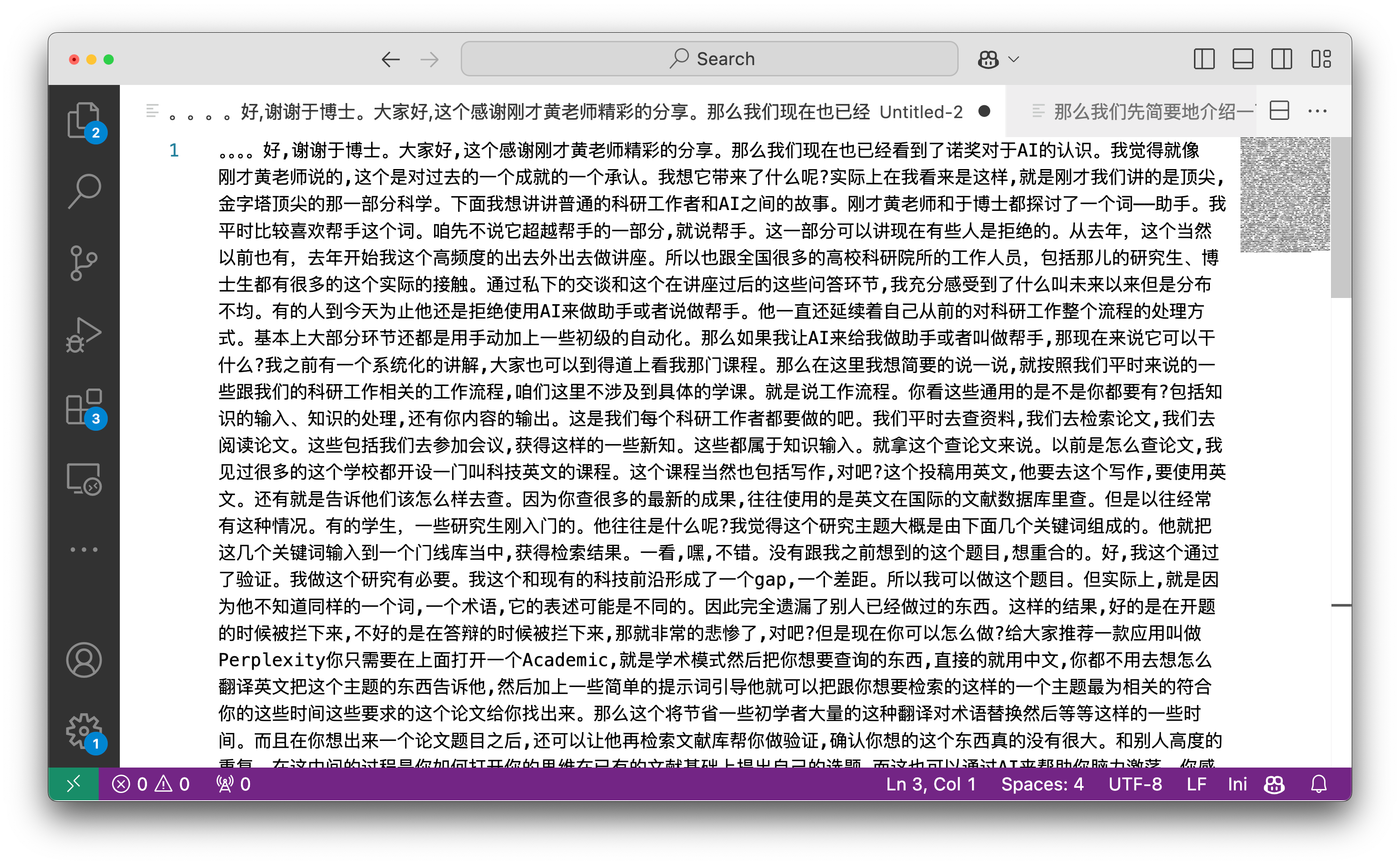Screen dimensions: 1400x865
Task: Click the word Academic in the text
Action: click(565, 660)
